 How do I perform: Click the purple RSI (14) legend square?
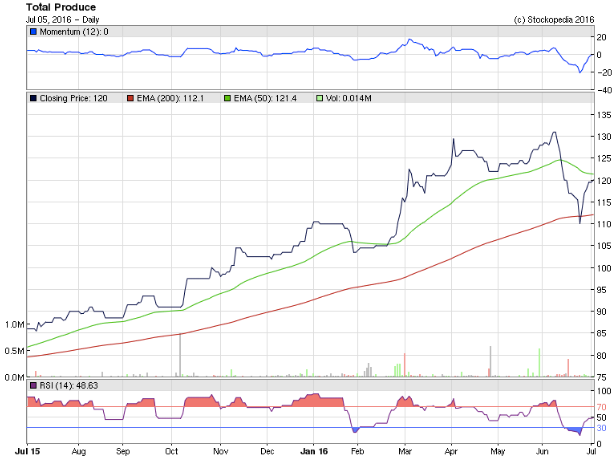[x=33, y=386]
